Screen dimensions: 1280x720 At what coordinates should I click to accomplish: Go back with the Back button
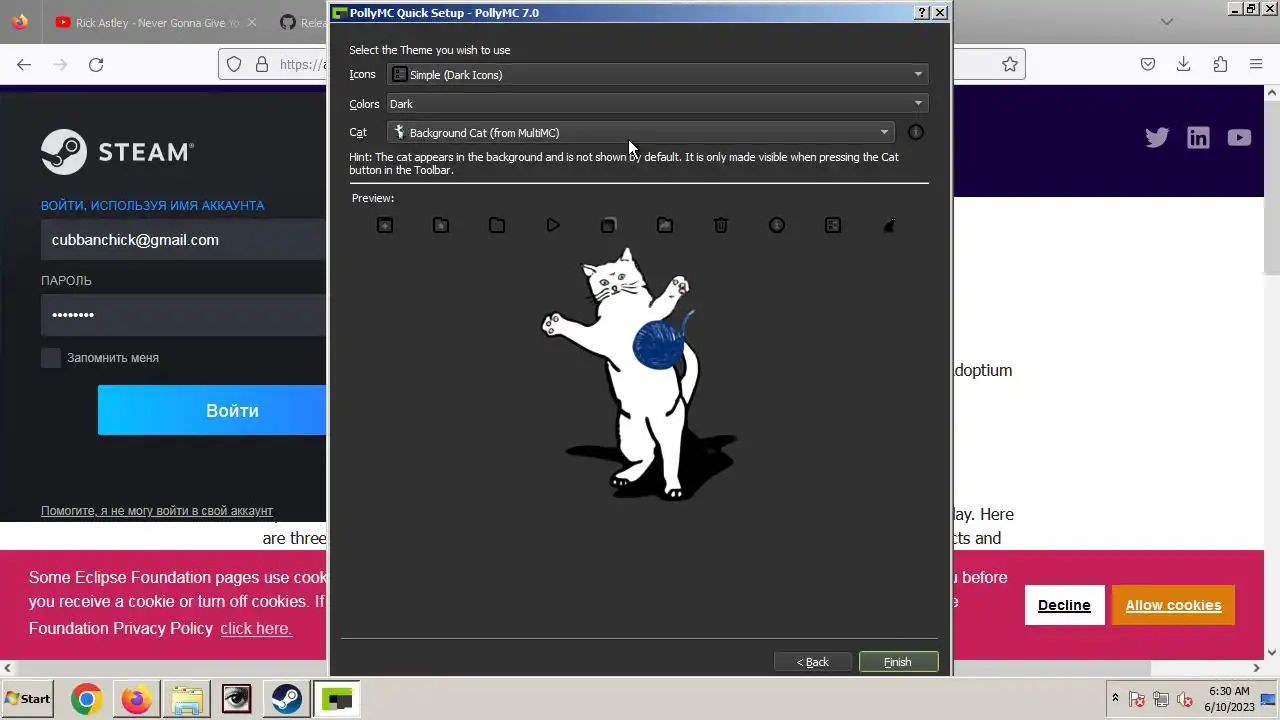812,662
